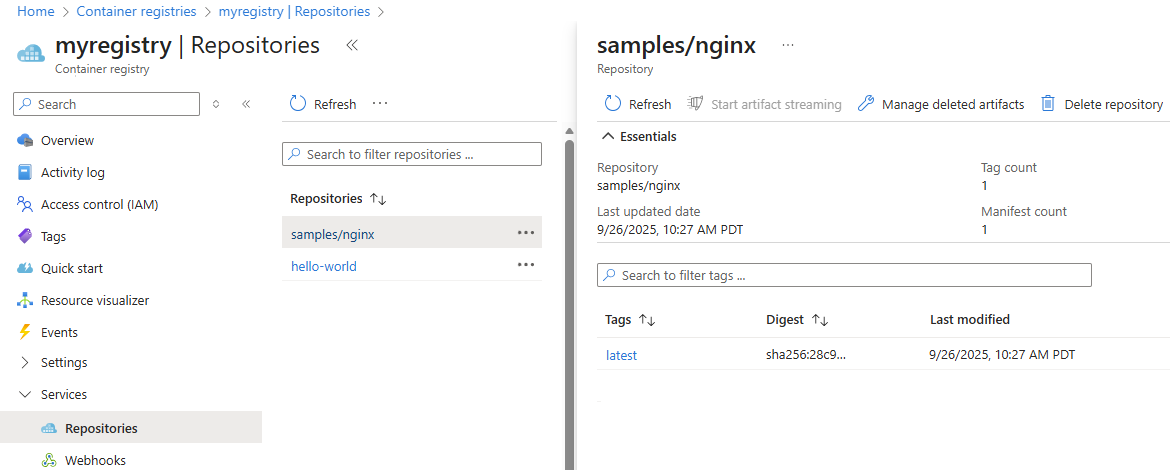This screenshot has width=1170, height=470.
Task: Open Activity log from sidebar
Action: (72, 172)
